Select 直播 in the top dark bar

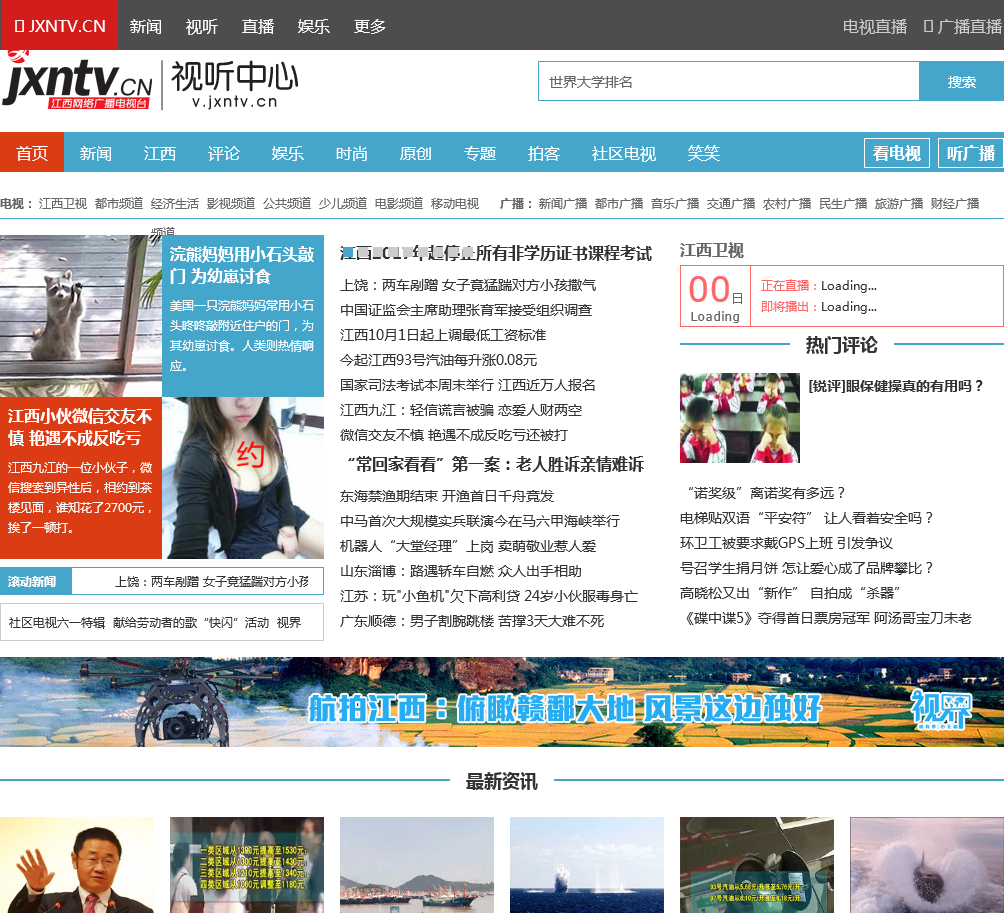(x=257, y=26)
